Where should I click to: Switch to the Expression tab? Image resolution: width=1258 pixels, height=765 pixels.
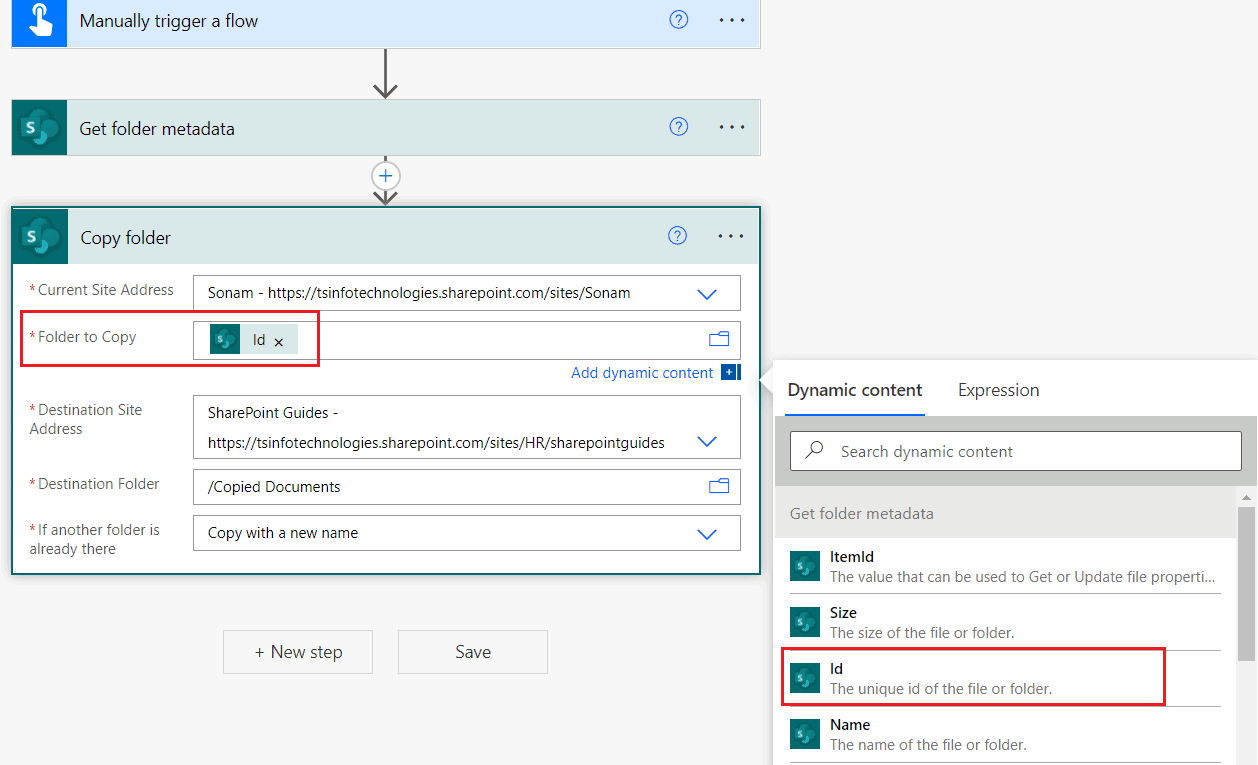(x=997, y=390)
